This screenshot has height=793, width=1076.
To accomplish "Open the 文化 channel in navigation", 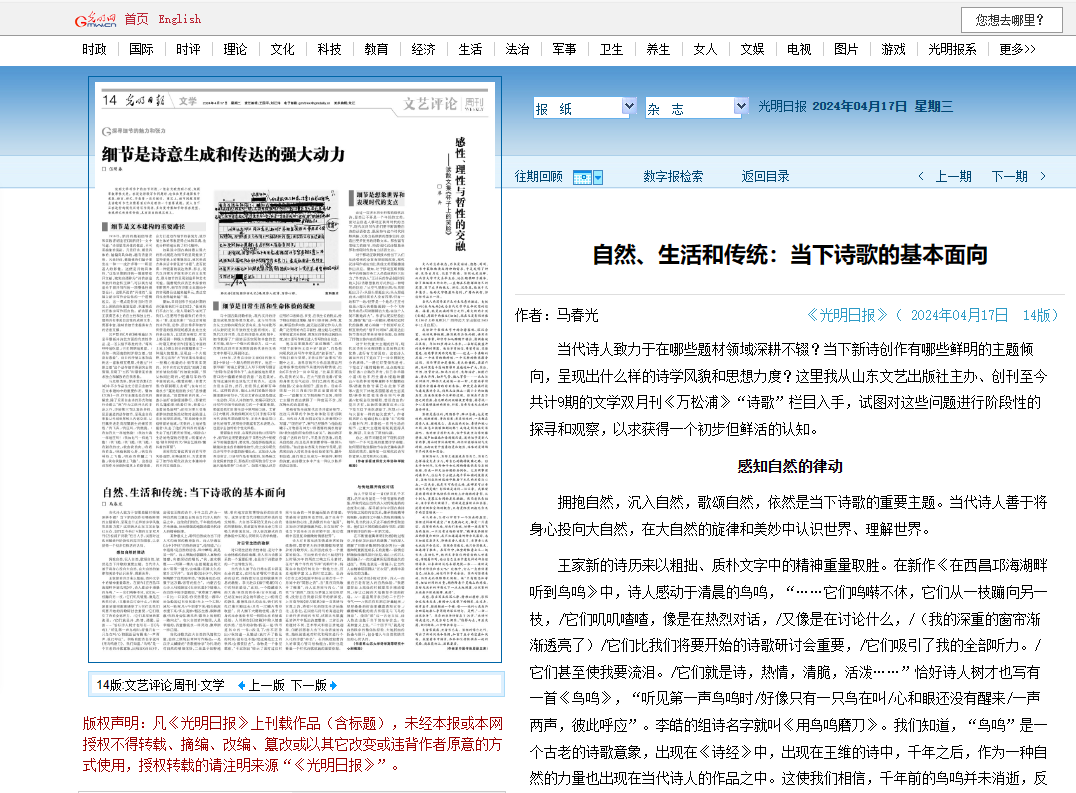I will 282,49.
